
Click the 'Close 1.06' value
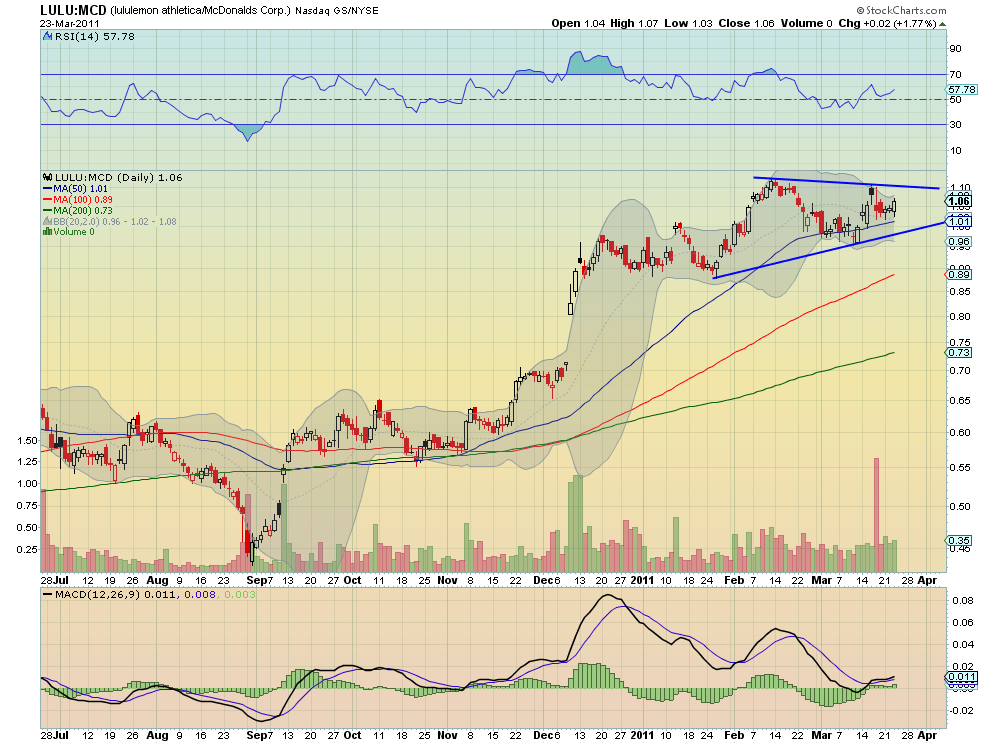746,23
